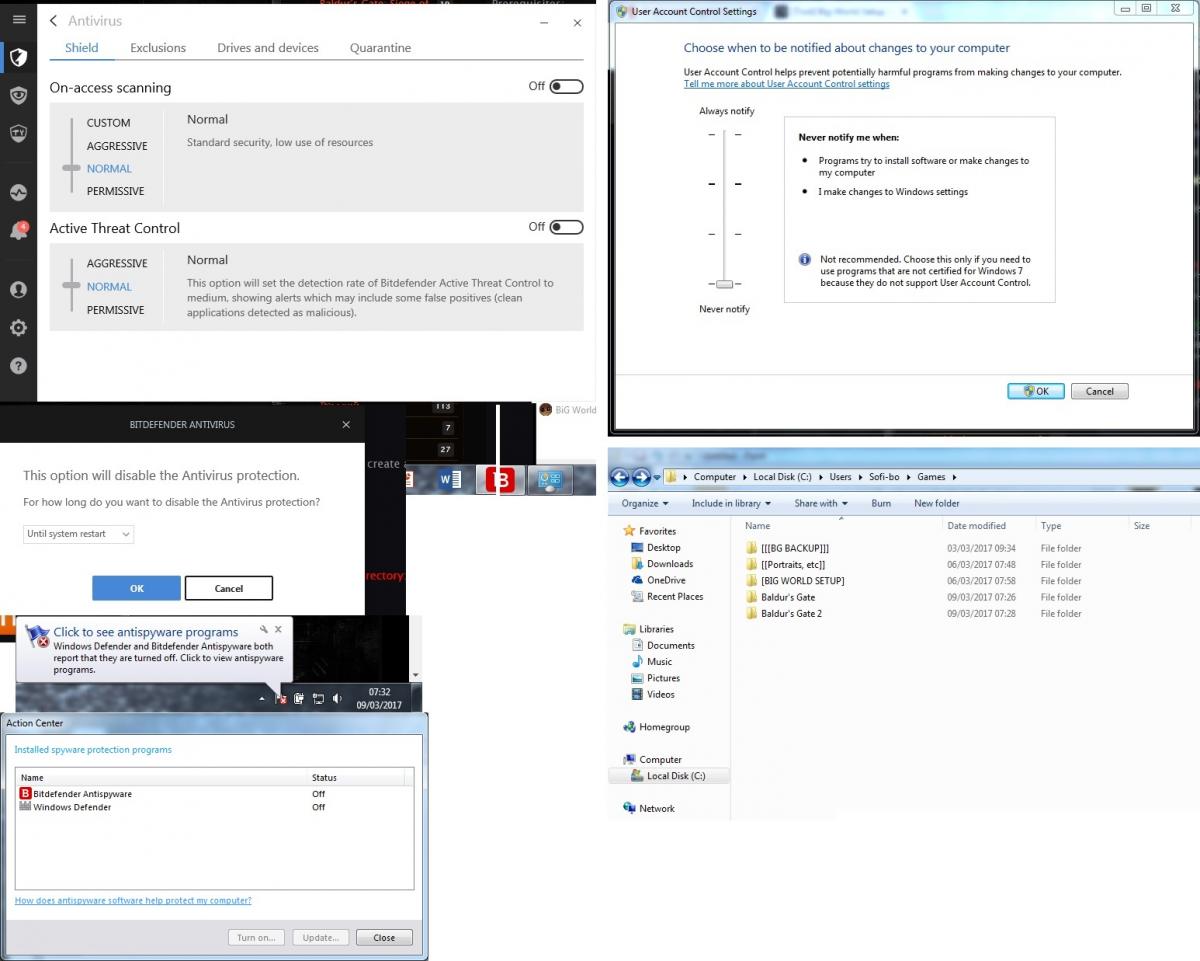
Task: Close the Action Center dialog with Close button
Action: click(x=384, y=938)
